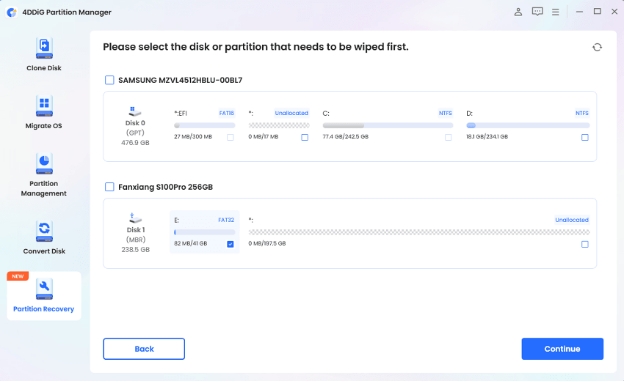
Task: Open the hamburger menu
Action: [x=556, y=12]
